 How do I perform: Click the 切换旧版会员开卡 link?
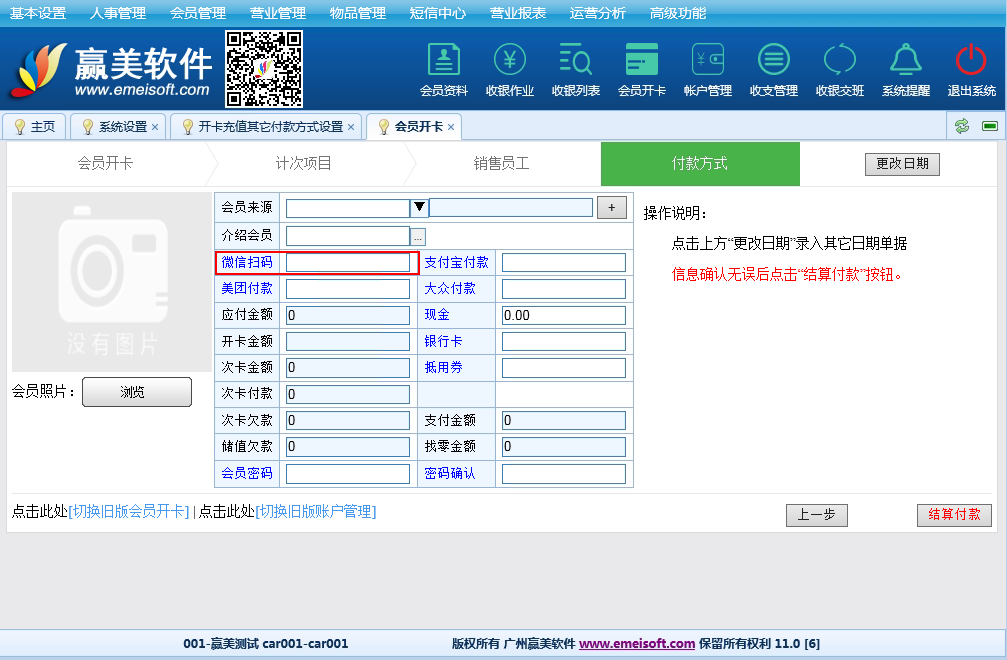coord(128,511)
